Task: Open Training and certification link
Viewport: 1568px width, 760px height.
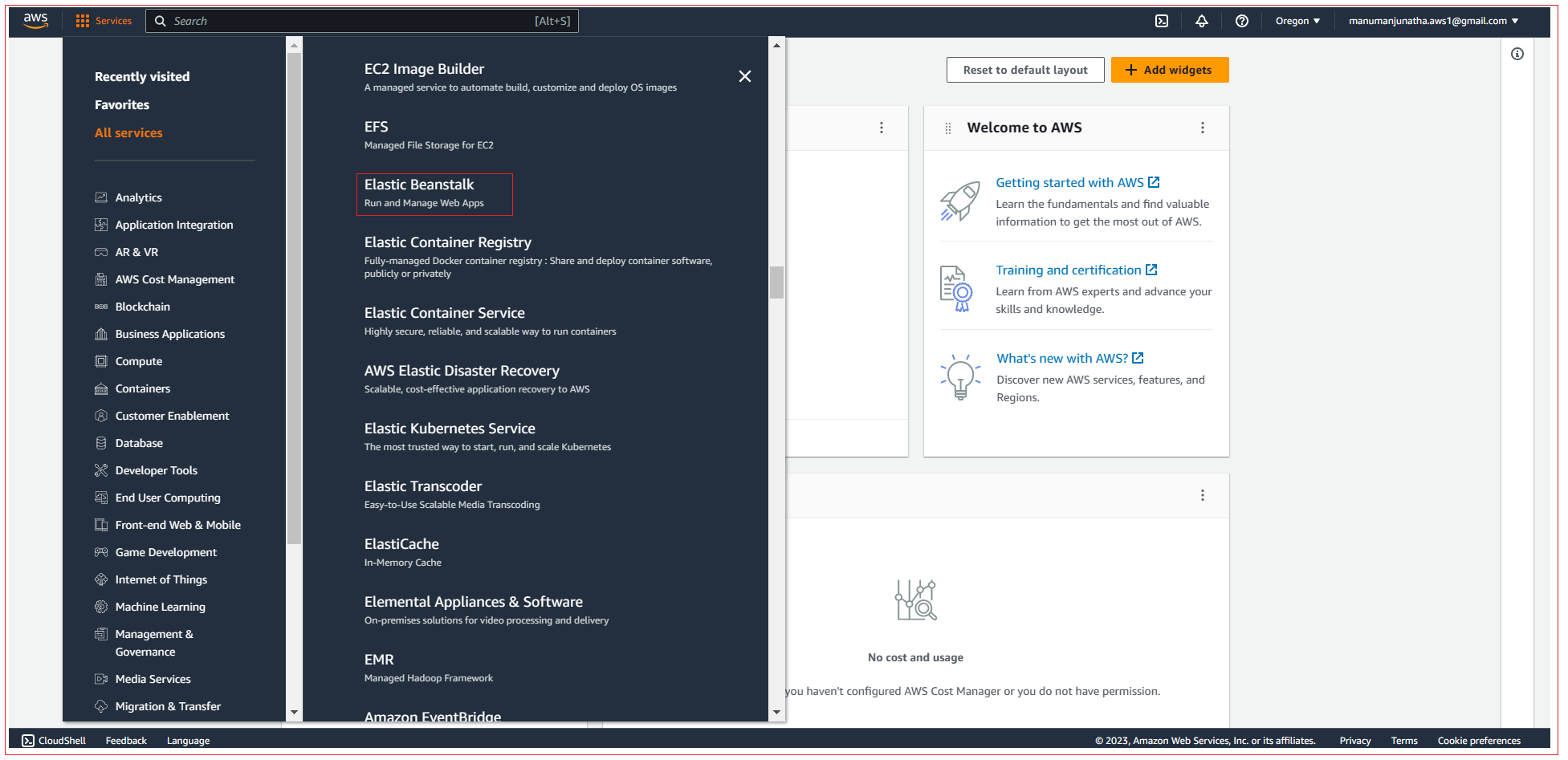Action: click(1077, 270)
